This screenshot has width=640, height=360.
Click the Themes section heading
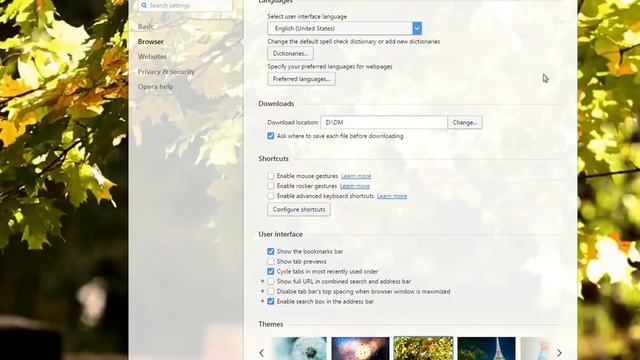coord(271,324)
